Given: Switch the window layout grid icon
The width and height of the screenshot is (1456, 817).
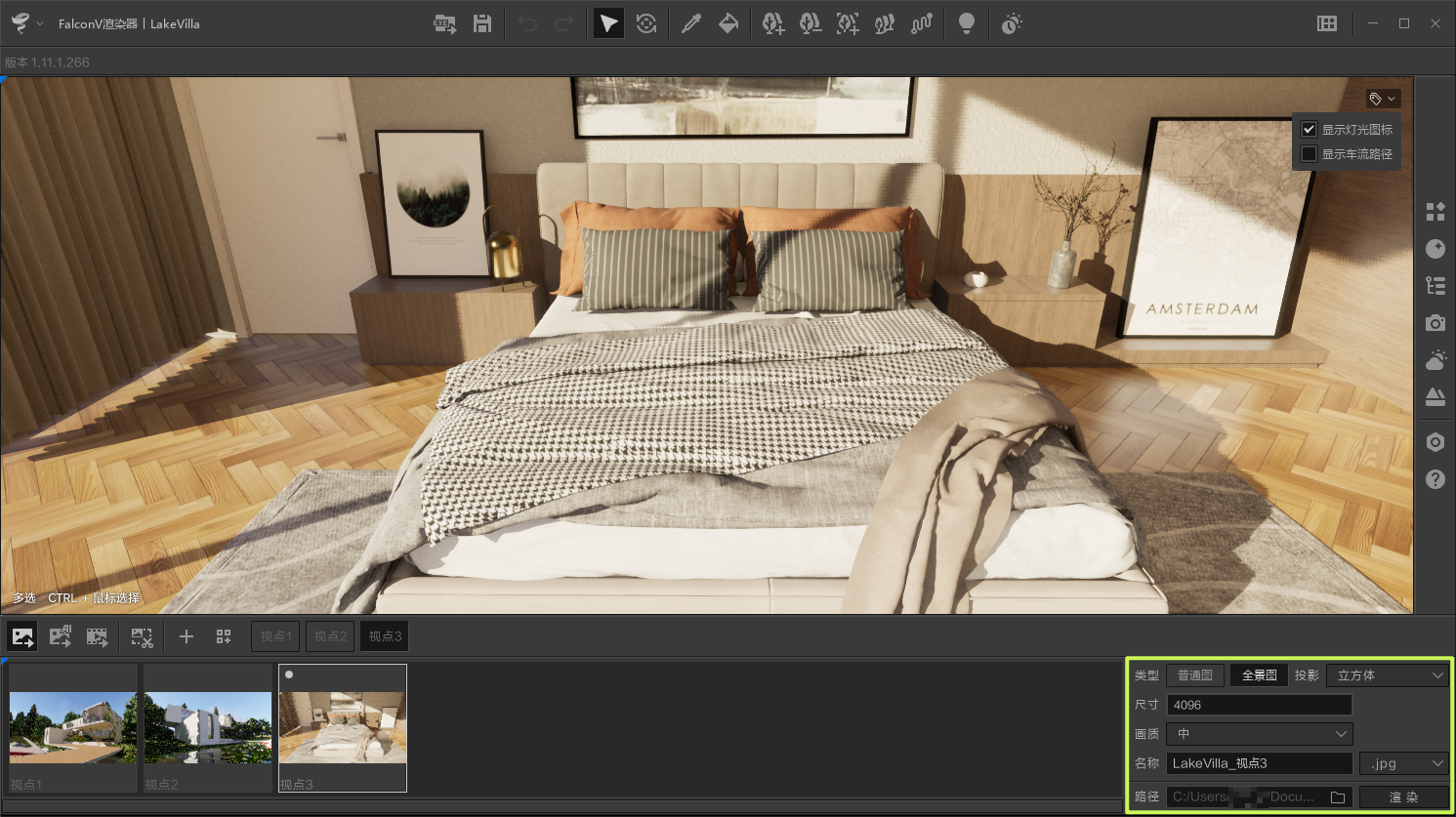Looking at the screenshot, I should pos(1327,23).
